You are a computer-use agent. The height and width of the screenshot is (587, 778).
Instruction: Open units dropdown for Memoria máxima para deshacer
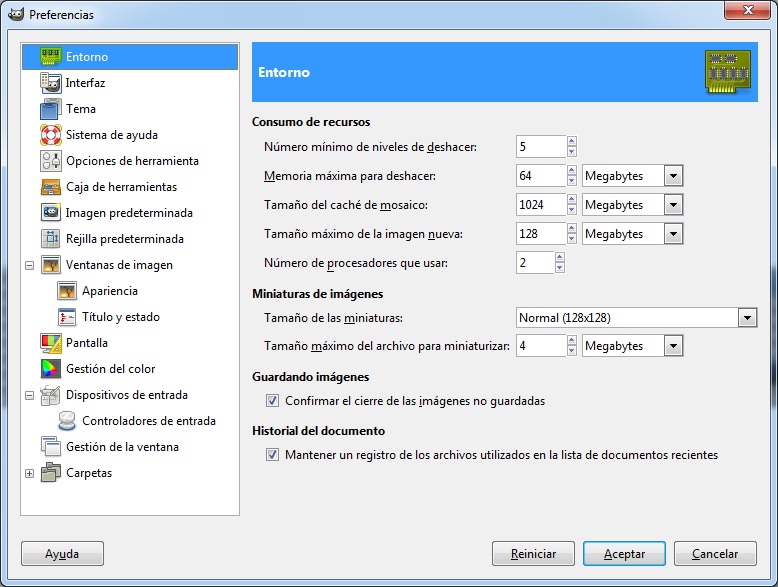(x=673, y=176)
